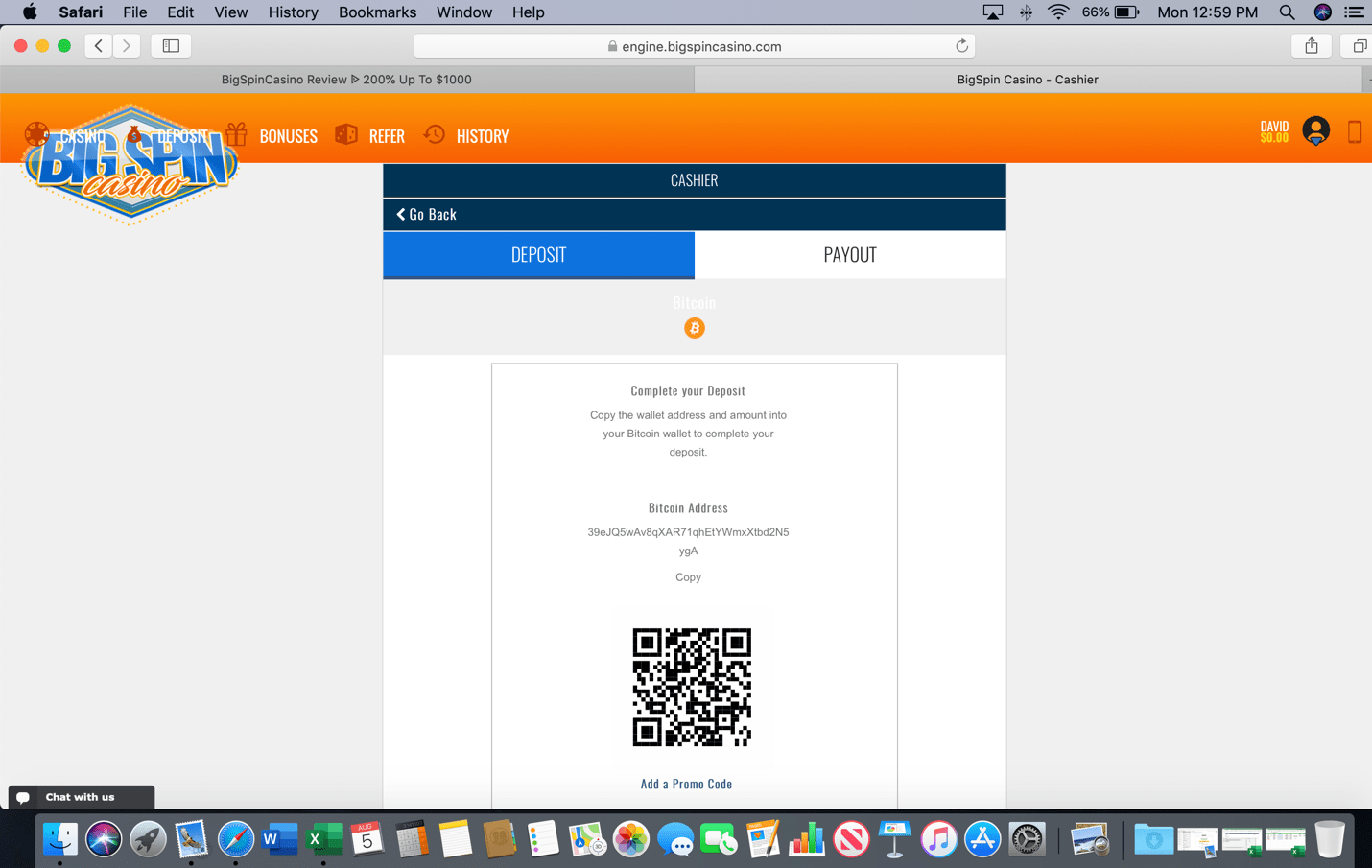This screenshot has height=868, width=1372.
Task: Go back in Safari
Action: coord(99,46)
